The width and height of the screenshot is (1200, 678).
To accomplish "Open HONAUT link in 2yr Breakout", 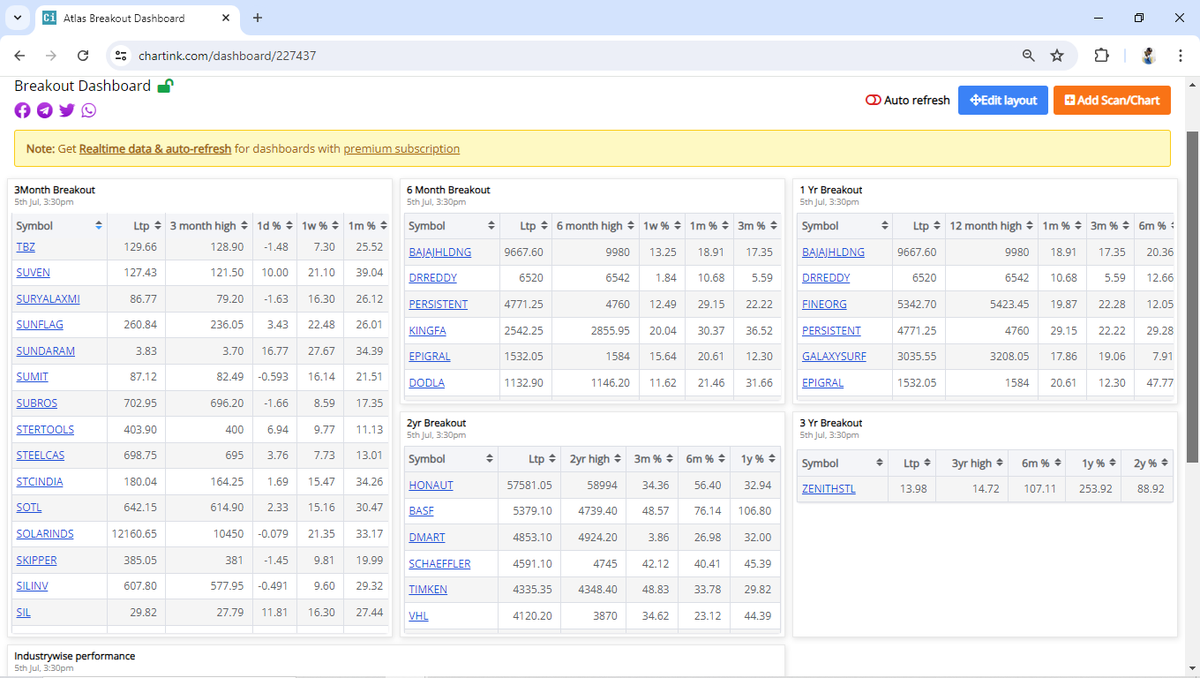I will 431,485.
